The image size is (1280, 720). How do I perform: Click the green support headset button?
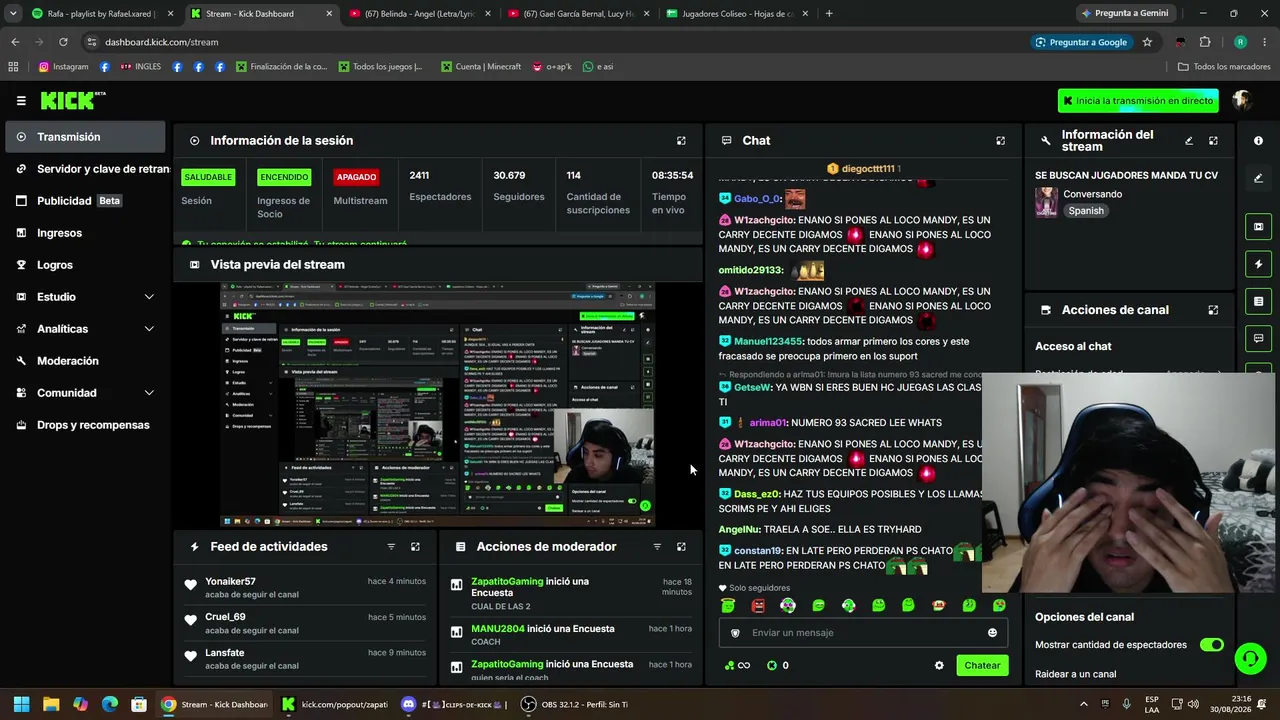pos(1250,658)
